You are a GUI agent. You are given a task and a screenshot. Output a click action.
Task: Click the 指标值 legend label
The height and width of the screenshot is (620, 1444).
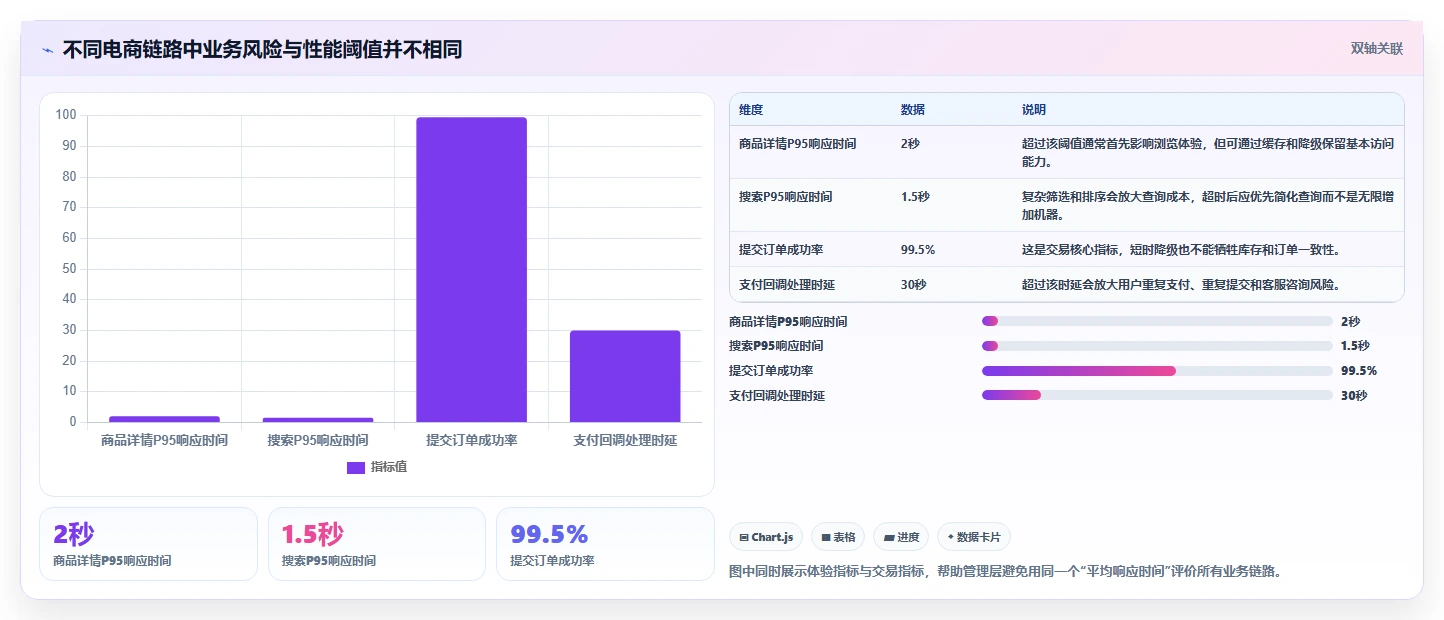(x=389, y=467)
